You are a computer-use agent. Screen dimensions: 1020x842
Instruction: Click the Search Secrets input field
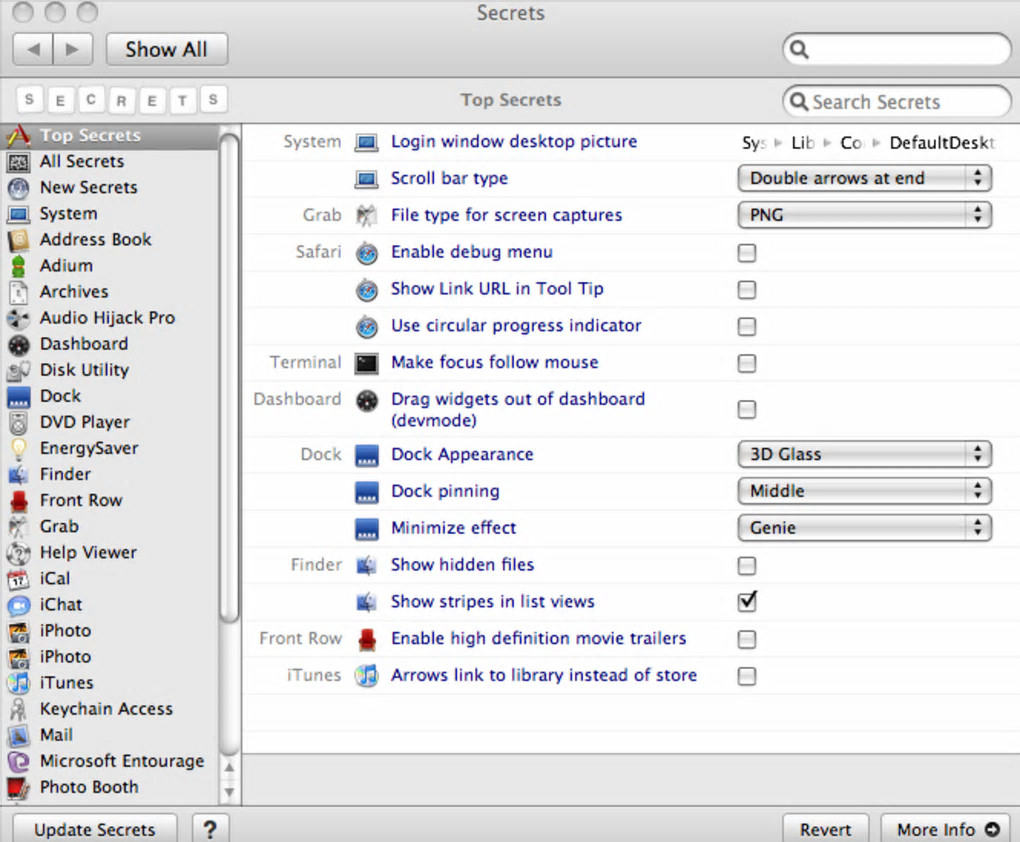[905, 102]
